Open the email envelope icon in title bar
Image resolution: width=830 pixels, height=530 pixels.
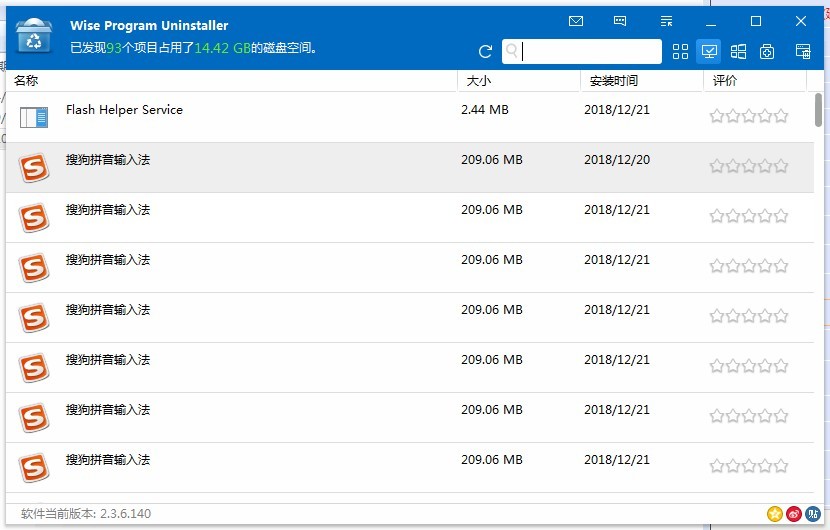point(576,21)
